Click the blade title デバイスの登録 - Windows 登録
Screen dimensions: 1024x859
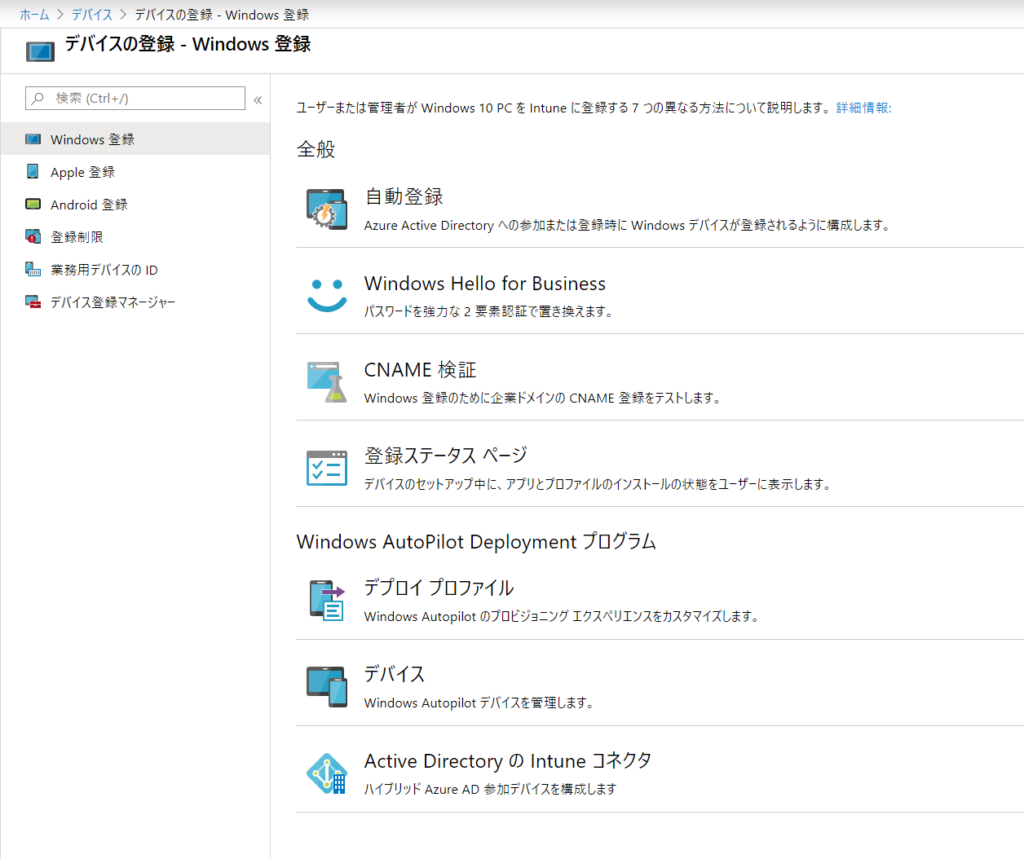click(187, 44)
